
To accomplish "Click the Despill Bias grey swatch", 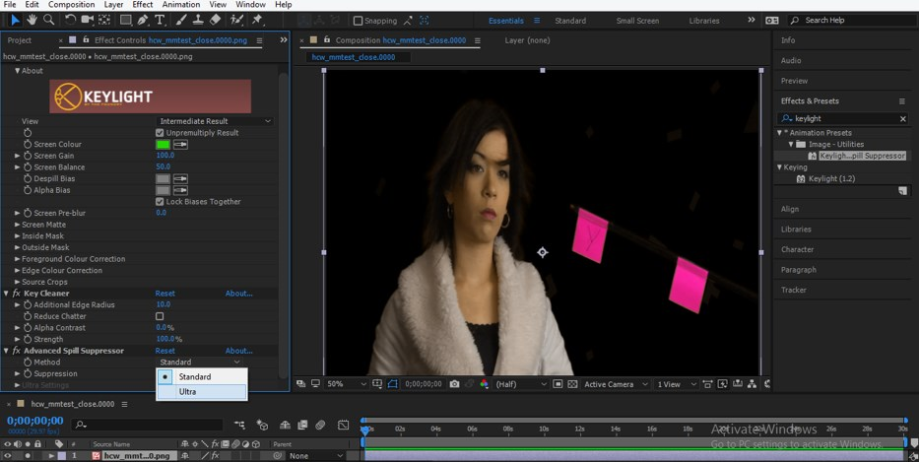I will (x=163, y=179).
